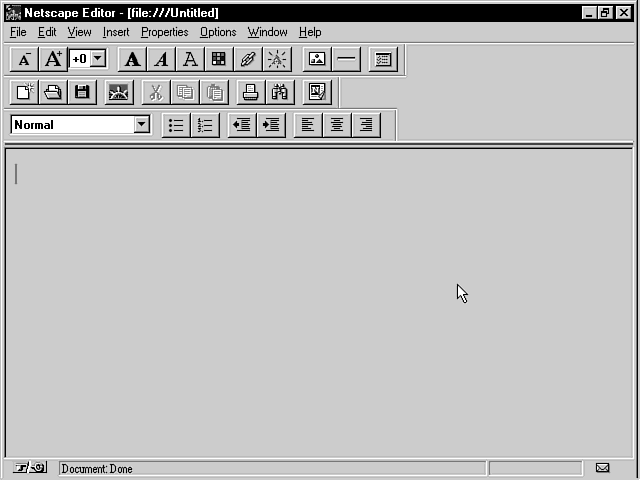The width and height of the screenshot is (640, 480).
Task: Open the Insert menu
Action: click(116, 32)
